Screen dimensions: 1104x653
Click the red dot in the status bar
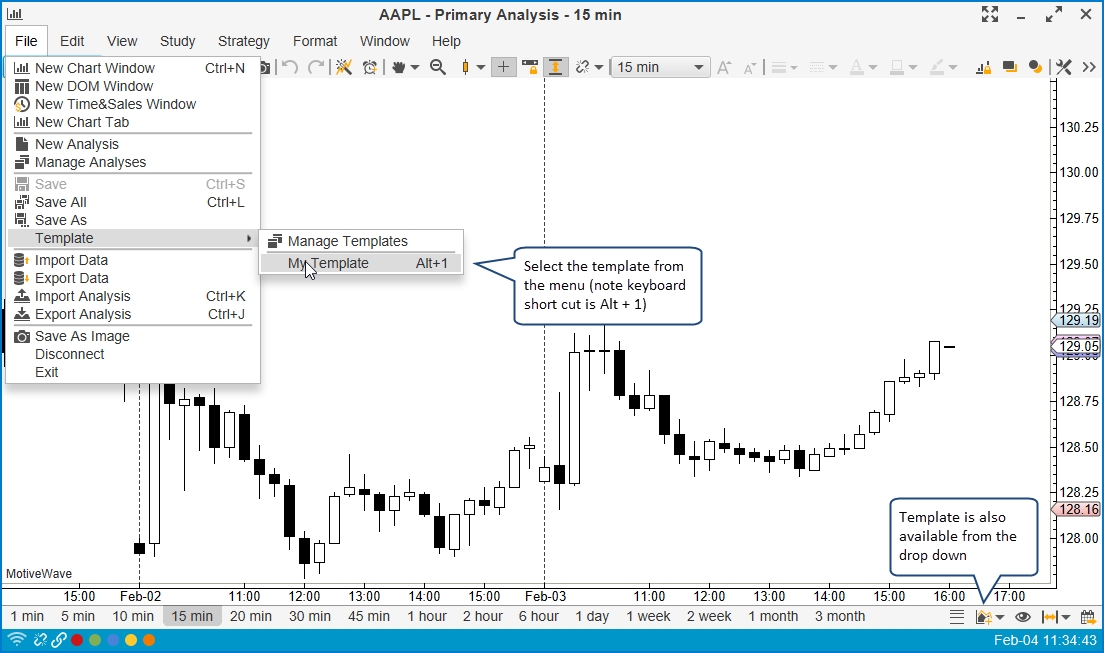[77, 640]
